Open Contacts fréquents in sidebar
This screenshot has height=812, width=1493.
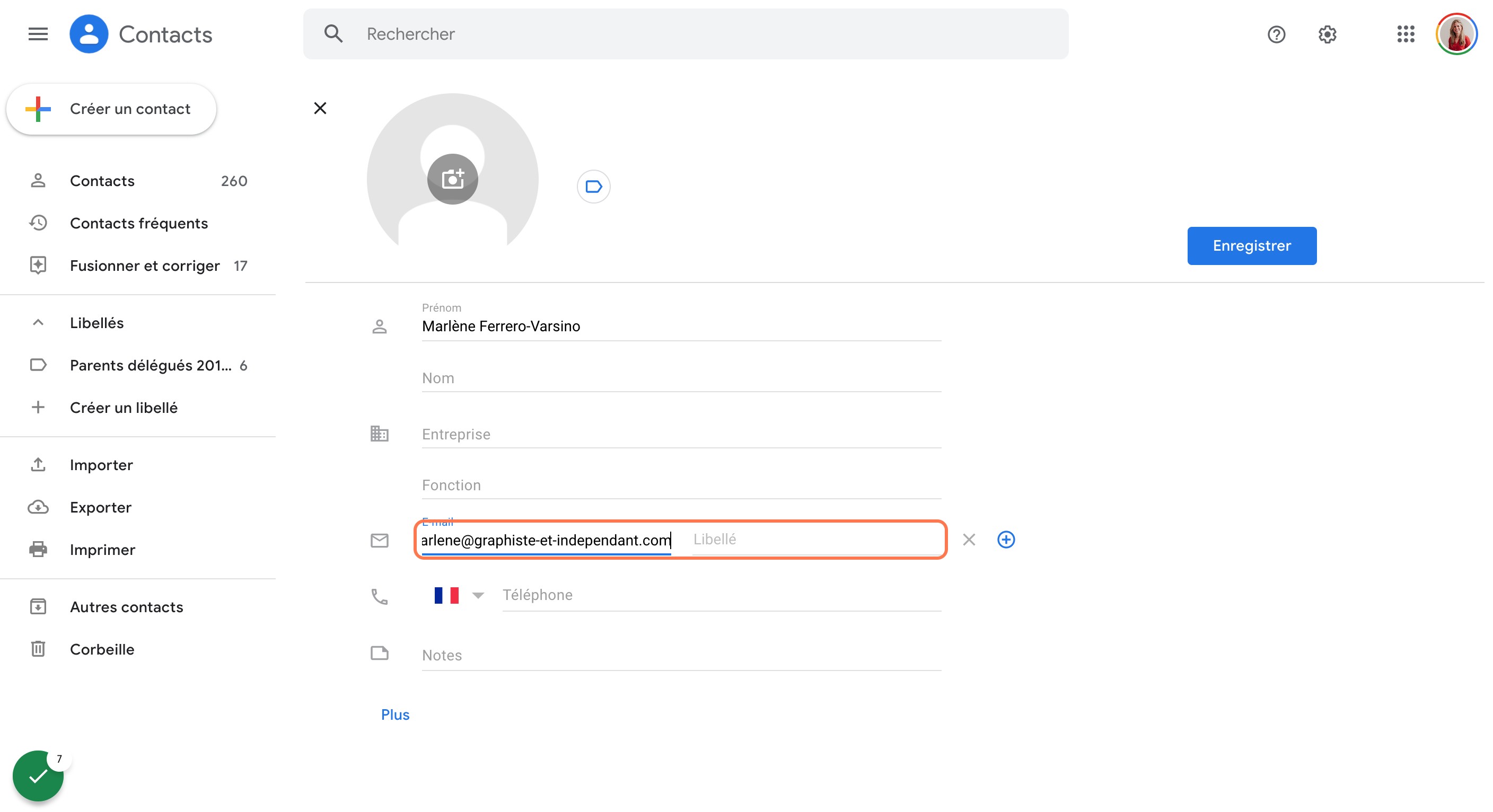tap(138, 223)
